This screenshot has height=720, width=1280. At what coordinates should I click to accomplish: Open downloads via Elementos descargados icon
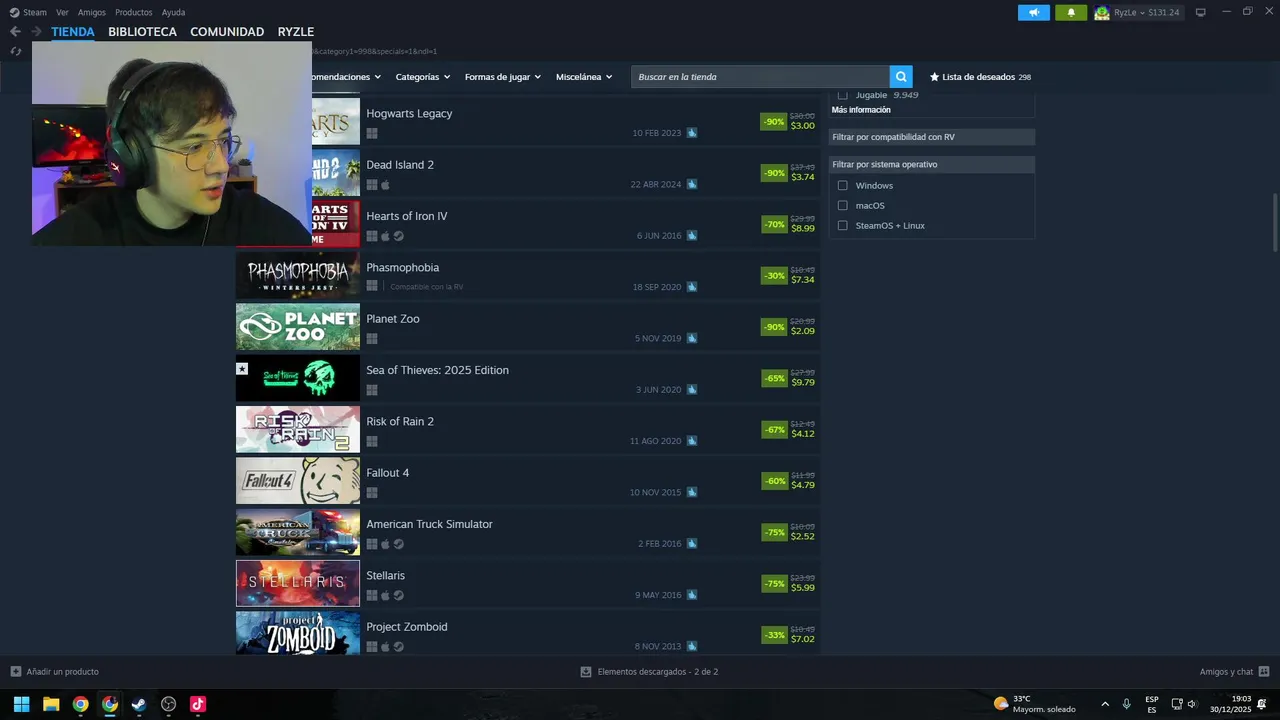tap(586, 672)
